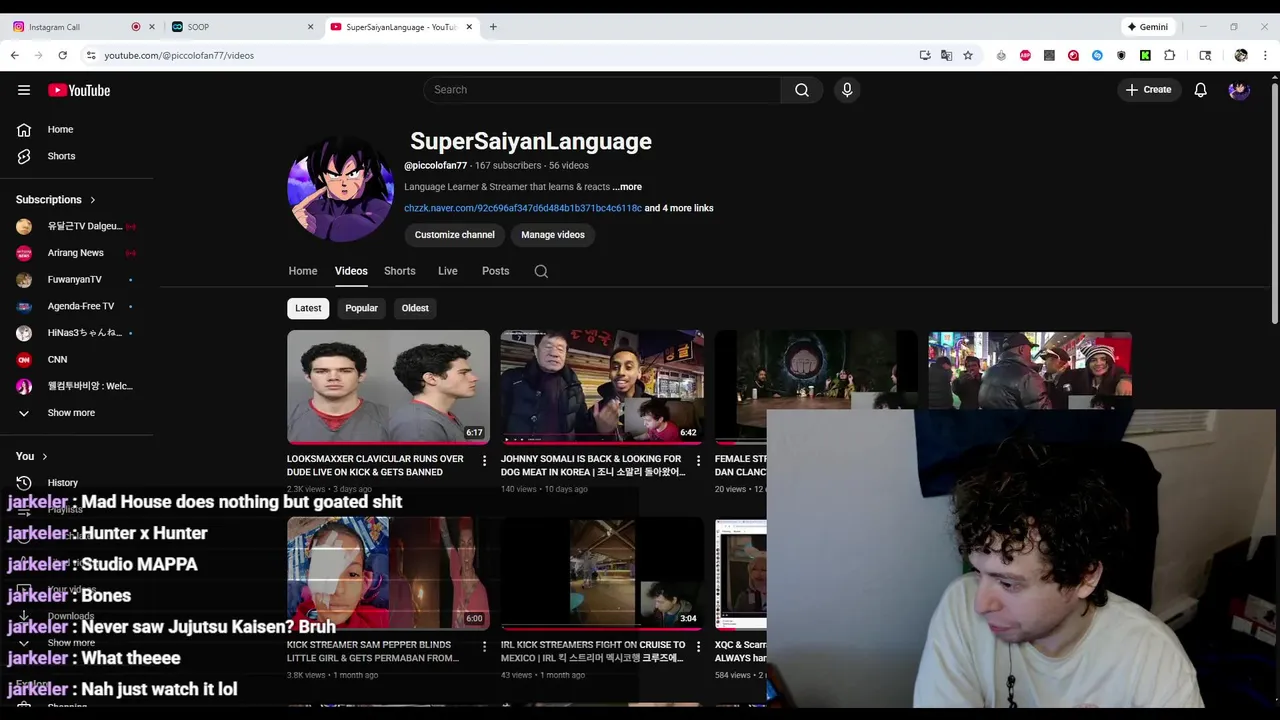This screenshot has height=720, width=1280.
Task: Click the YouTube logo
Action: coord(79,90)
